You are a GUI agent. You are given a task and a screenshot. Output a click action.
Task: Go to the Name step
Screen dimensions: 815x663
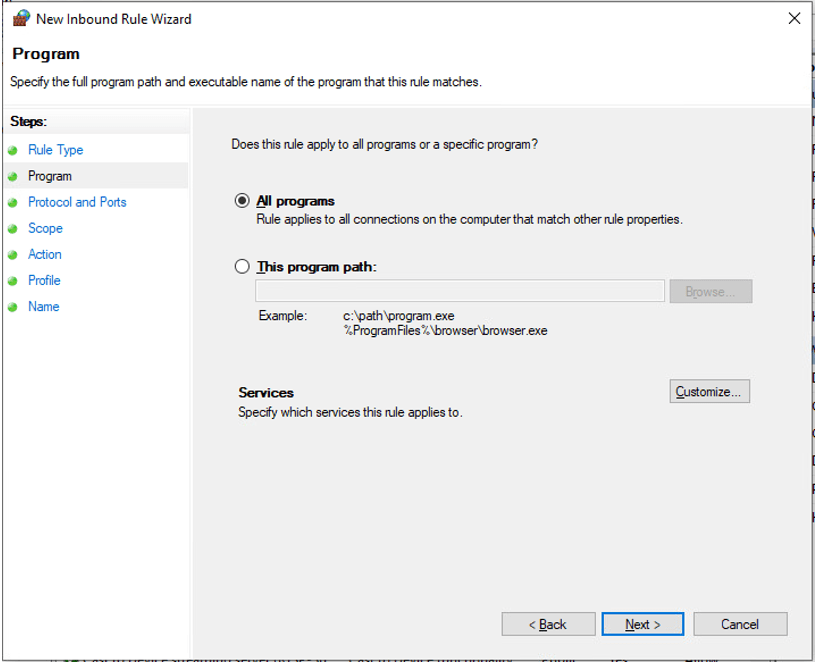pos(44,306)
